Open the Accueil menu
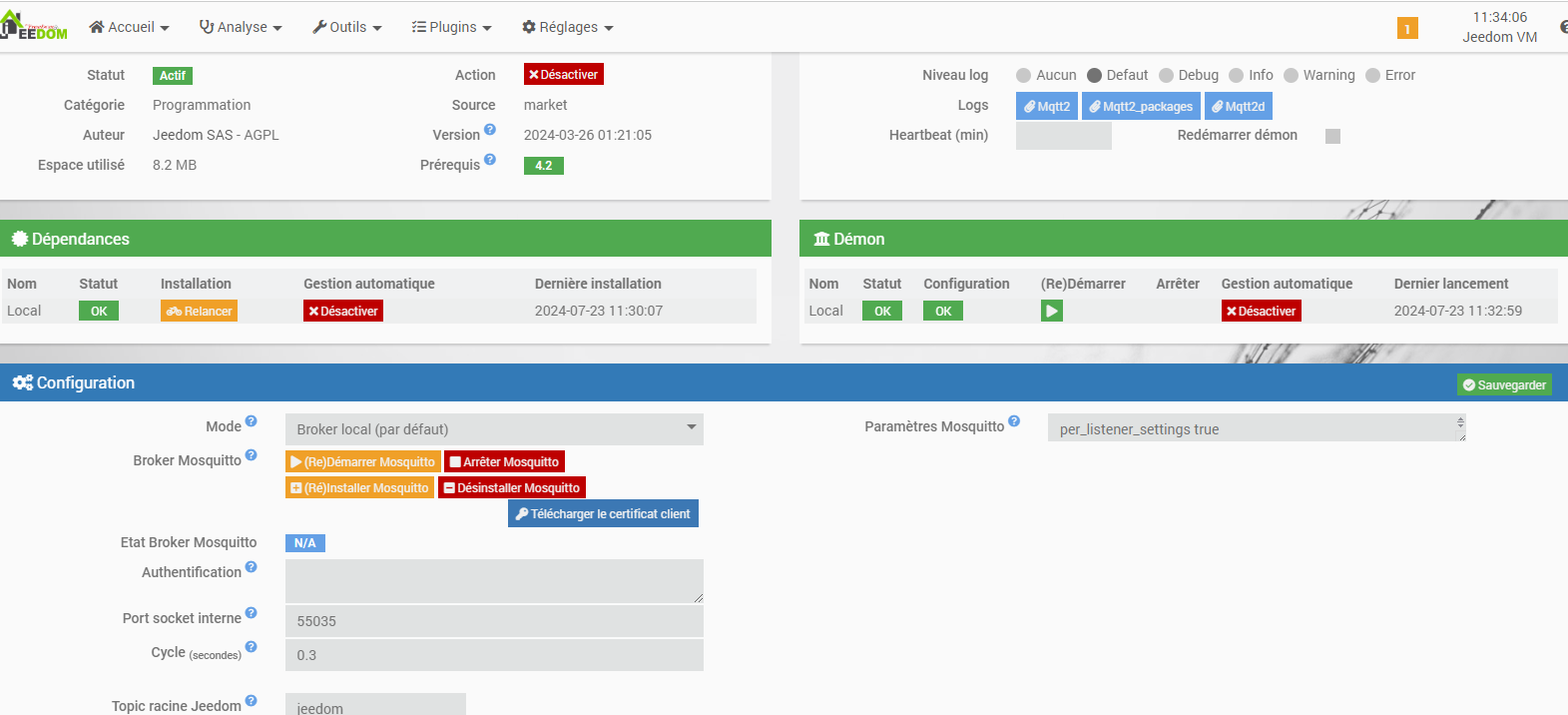The height and width of the screenshot is (715, 1568). click(130, 27)
